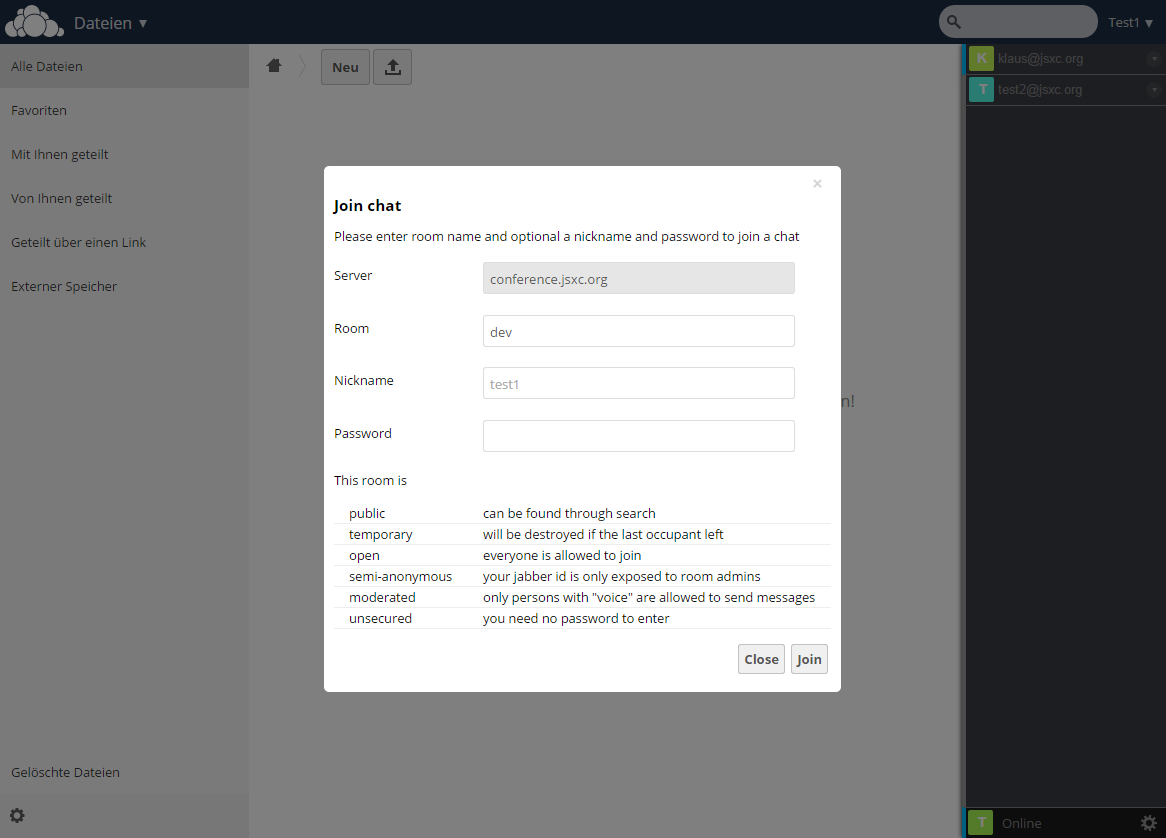Viewport: 1166px width, 838px height.
Task: Open the Dateien app dropdown
Action: pos(110,23)
